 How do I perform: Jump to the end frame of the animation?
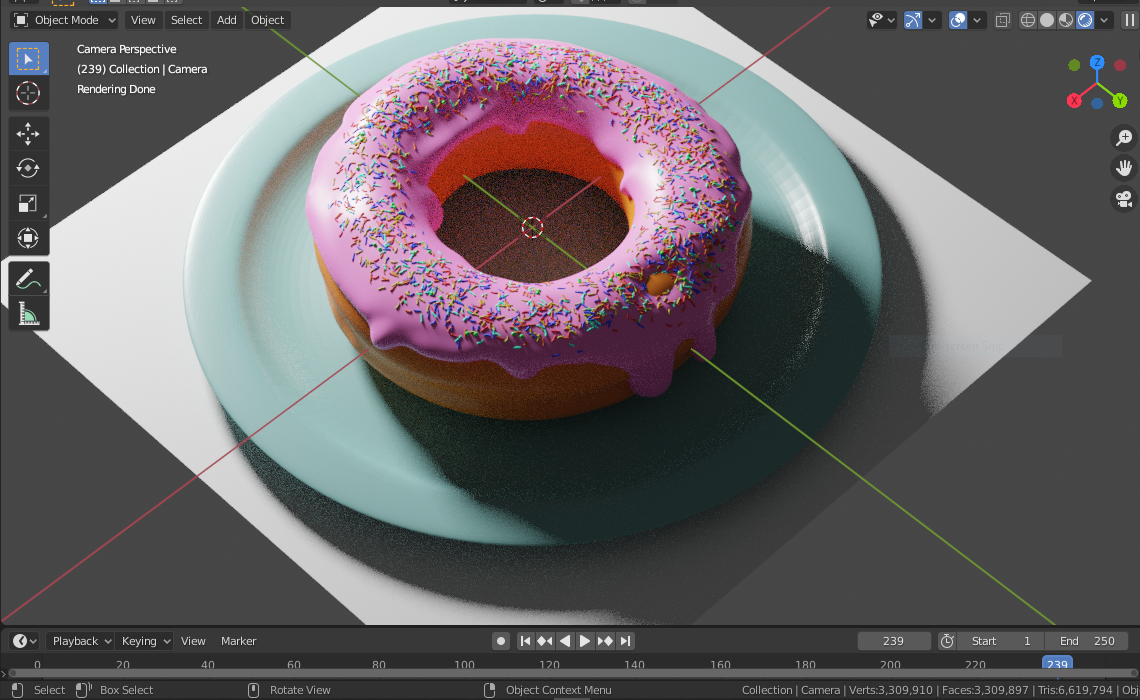point(625,641)
